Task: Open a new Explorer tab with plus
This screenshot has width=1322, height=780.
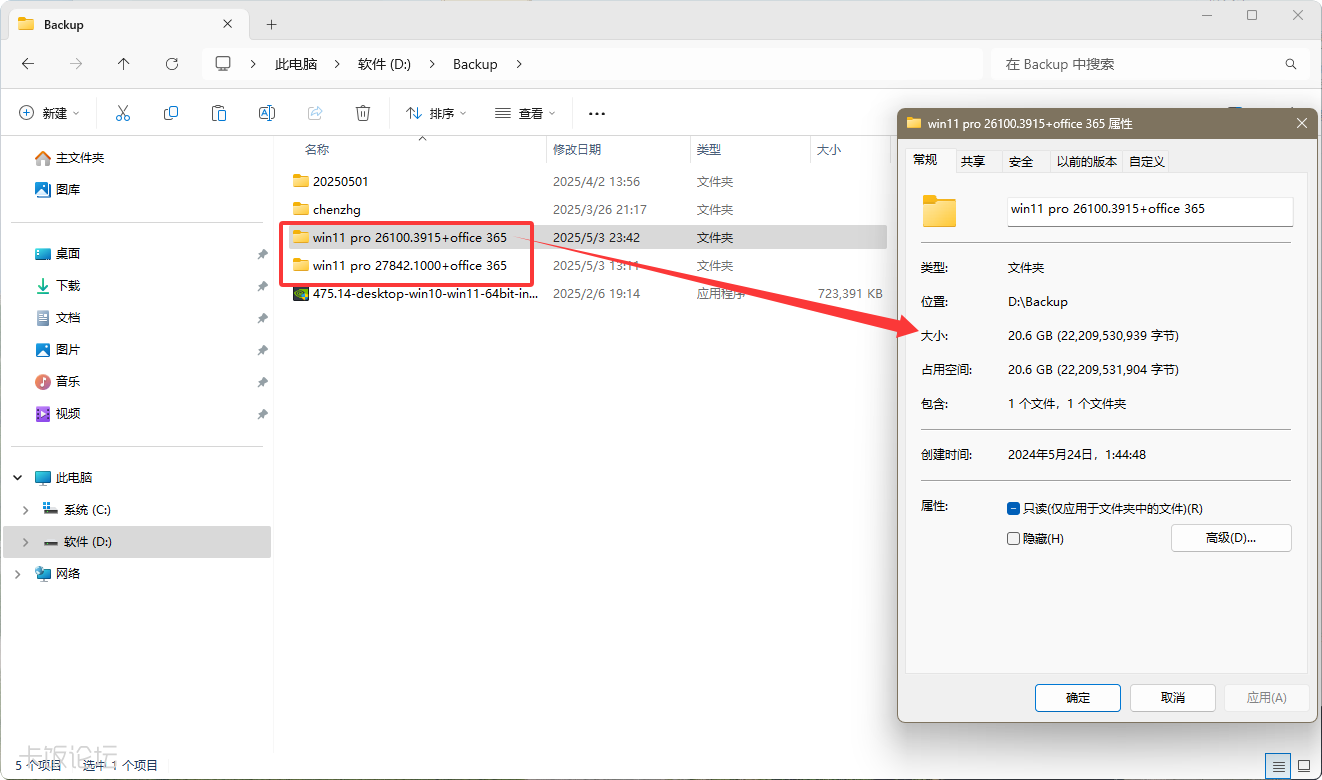Action: coord(271,24)
